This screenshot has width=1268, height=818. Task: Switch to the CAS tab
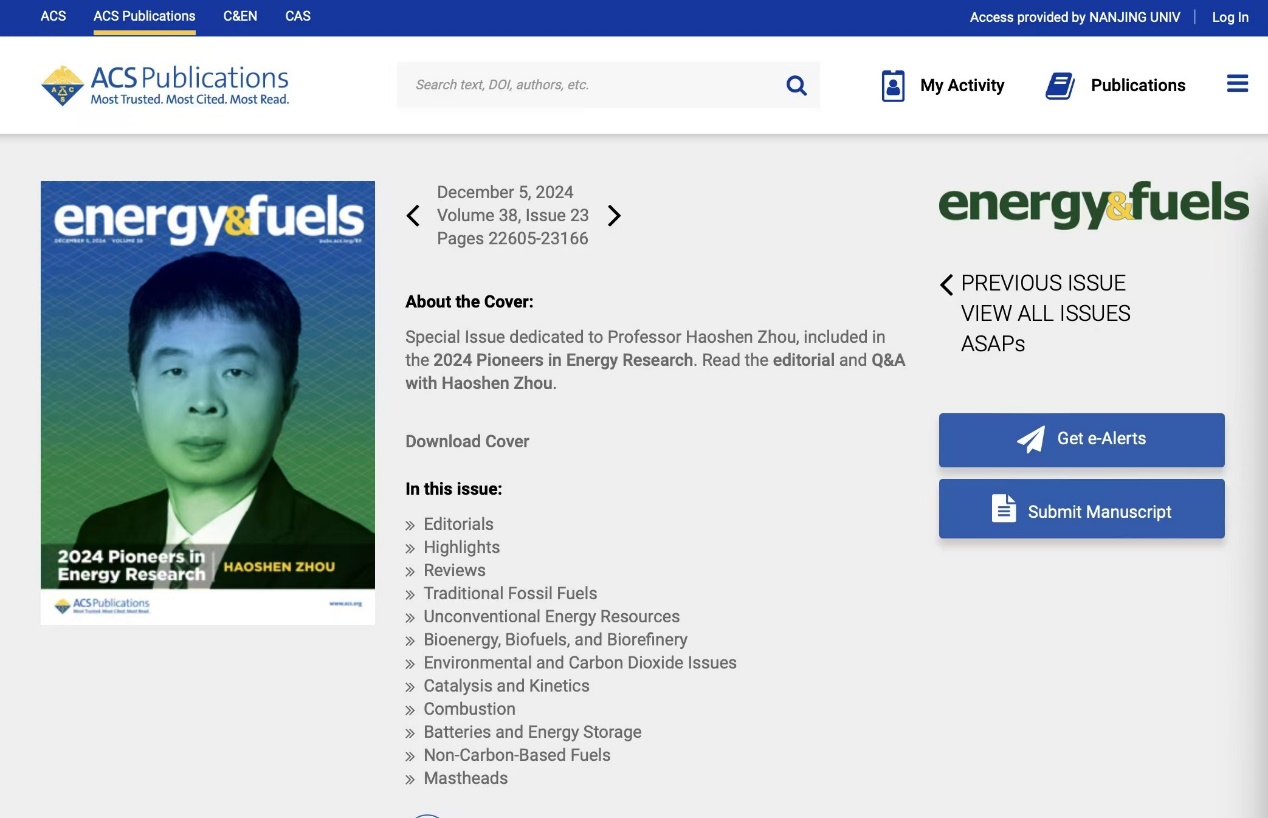(298, 16)
